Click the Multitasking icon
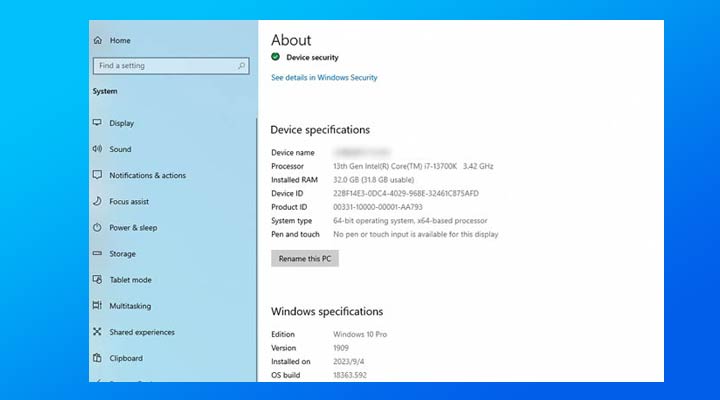 [97, 305]
